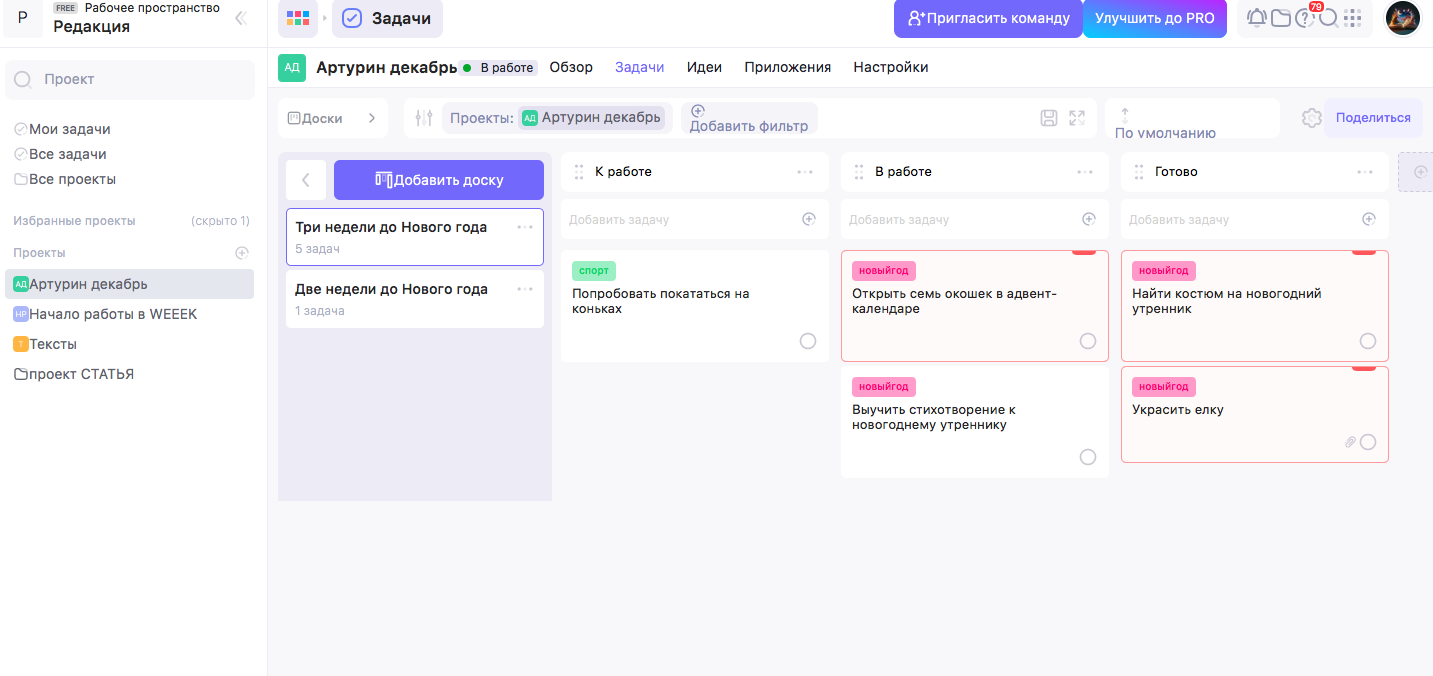Complete "Выучить стихотворение" task via its circle
This screenshot has height=676, width=1433.
(1088, 457)
